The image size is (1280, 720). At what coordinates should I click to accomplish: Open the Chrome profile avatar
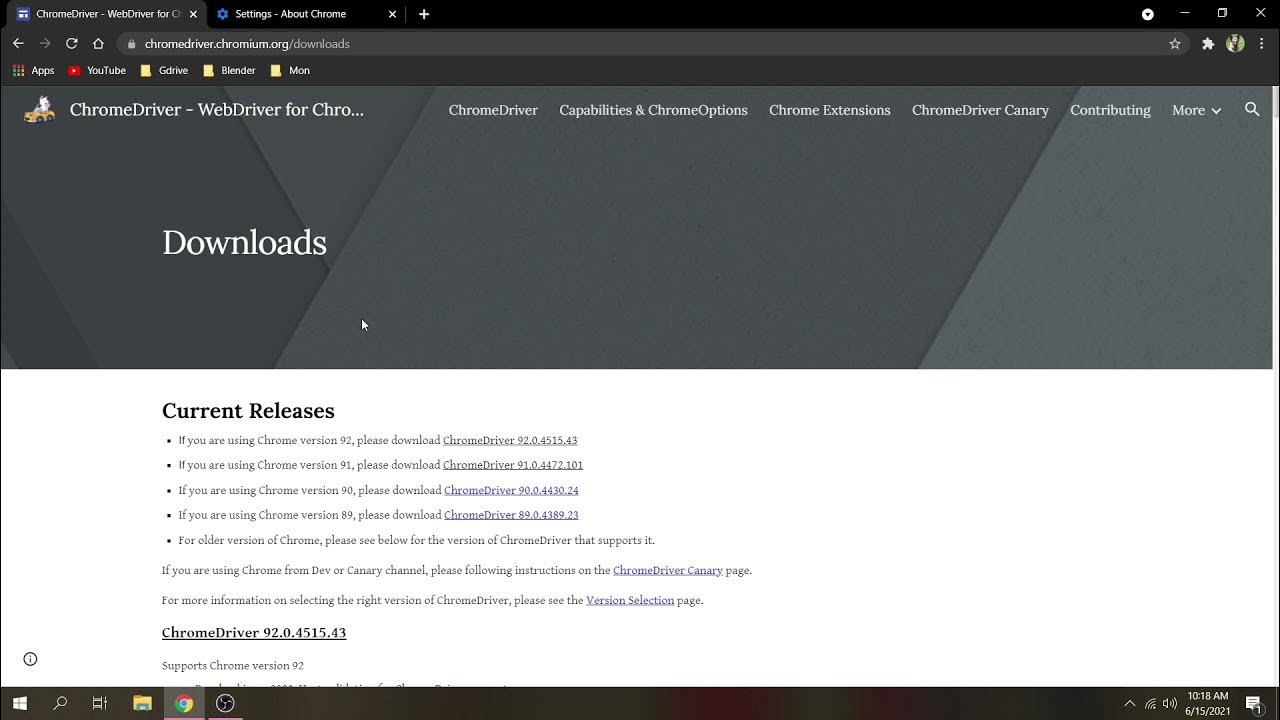pyautogui.click(x=1236, y=44)
